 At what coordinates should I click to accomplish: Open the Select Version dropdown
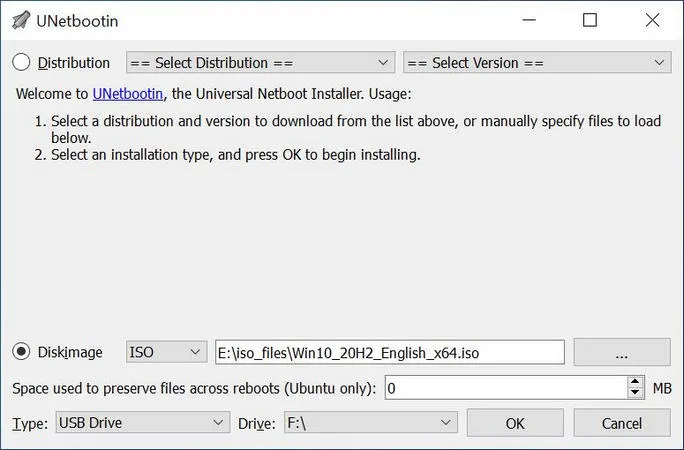pyautogui.click(x=536, y=63)
